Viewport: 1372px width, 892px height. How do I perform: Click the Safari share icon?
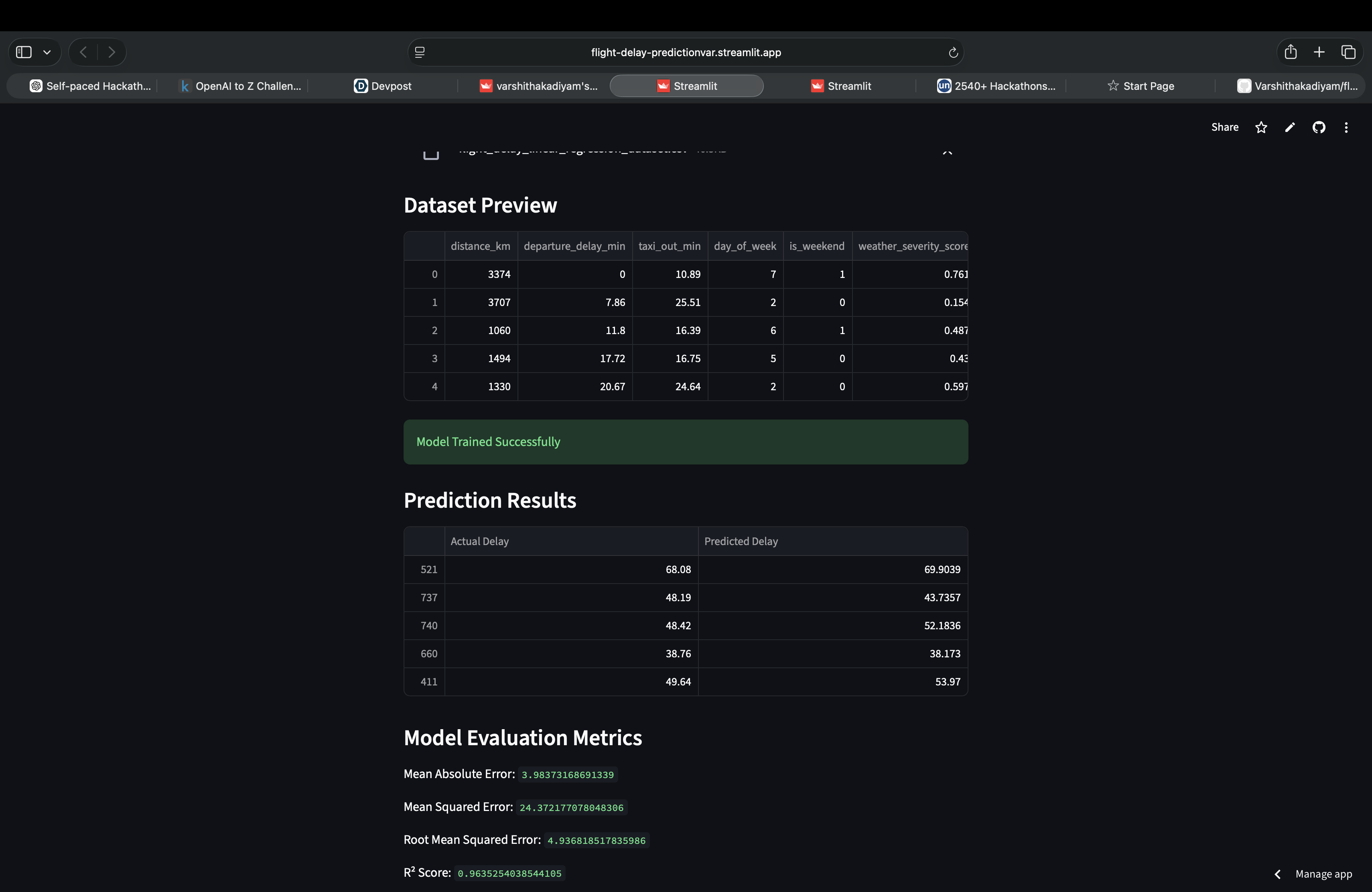[x=1290, y=52]
